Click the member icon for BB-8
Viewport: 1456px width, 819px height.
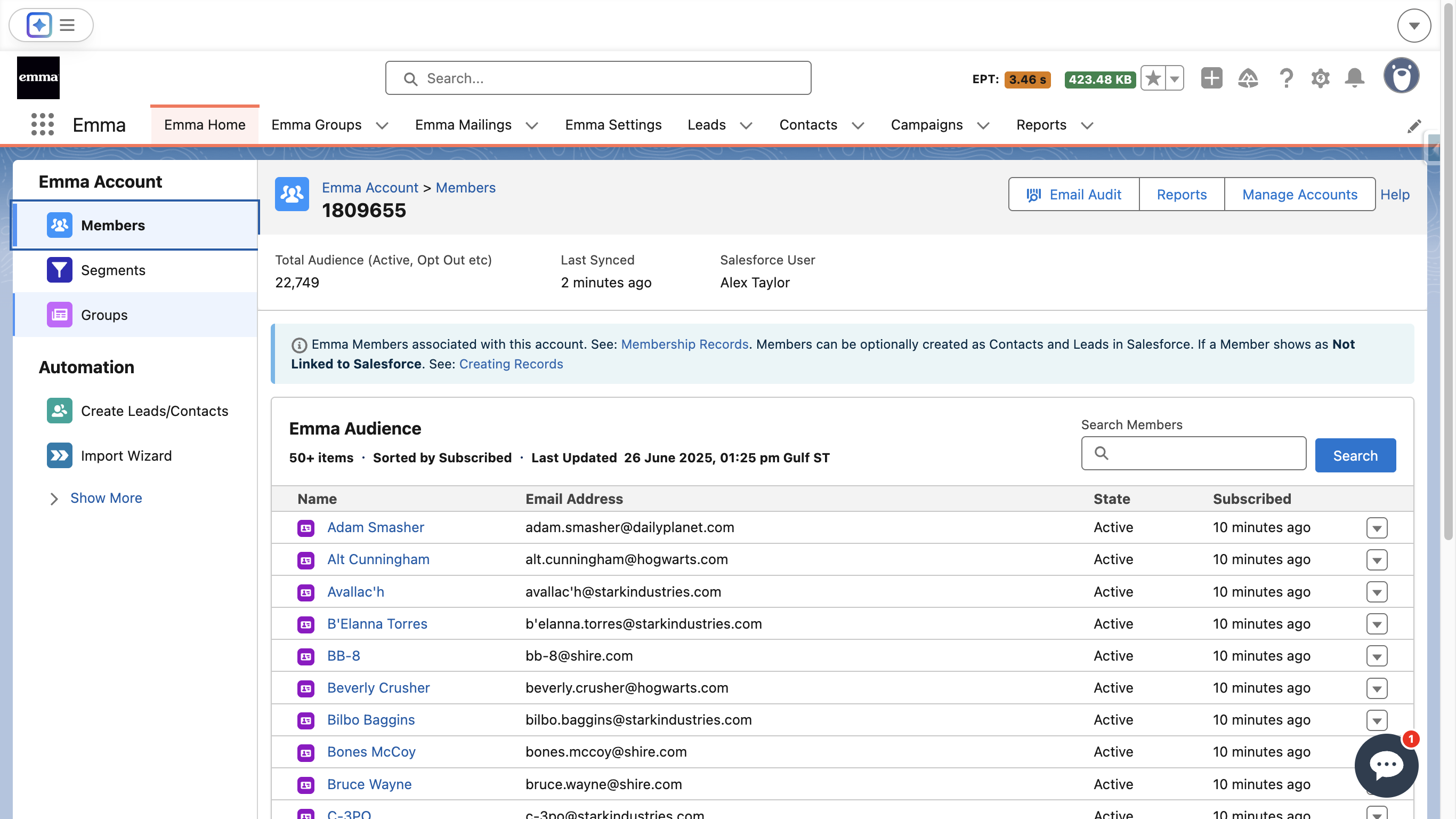click(306, 656)
